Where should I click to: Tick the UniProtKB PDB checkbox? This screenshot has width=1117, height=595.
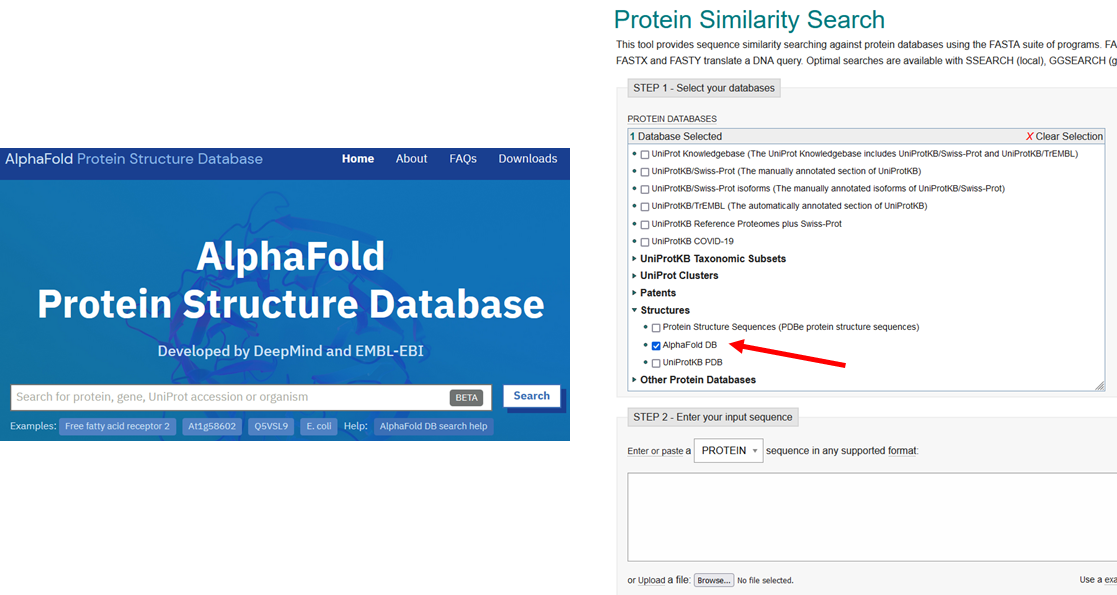[x=656, y=362]
